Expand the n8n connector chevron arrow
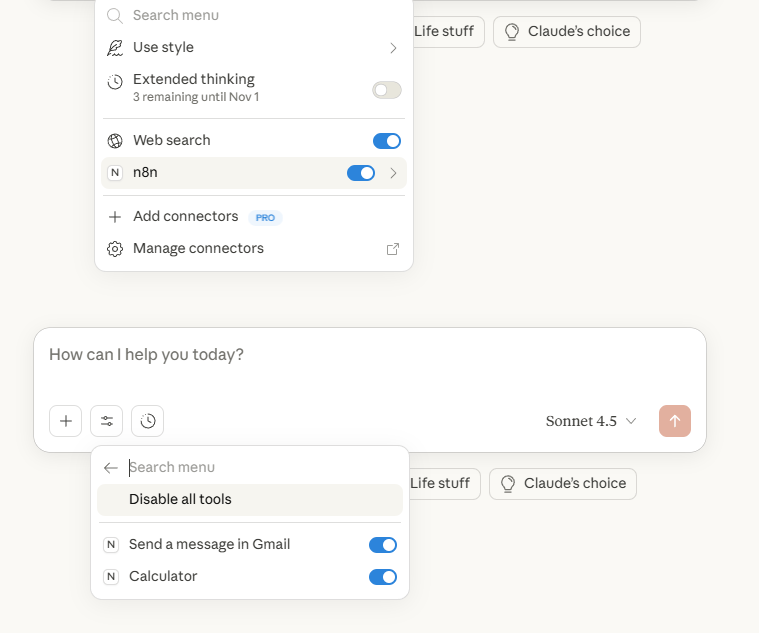759x634 pixels. click(393, 173)
